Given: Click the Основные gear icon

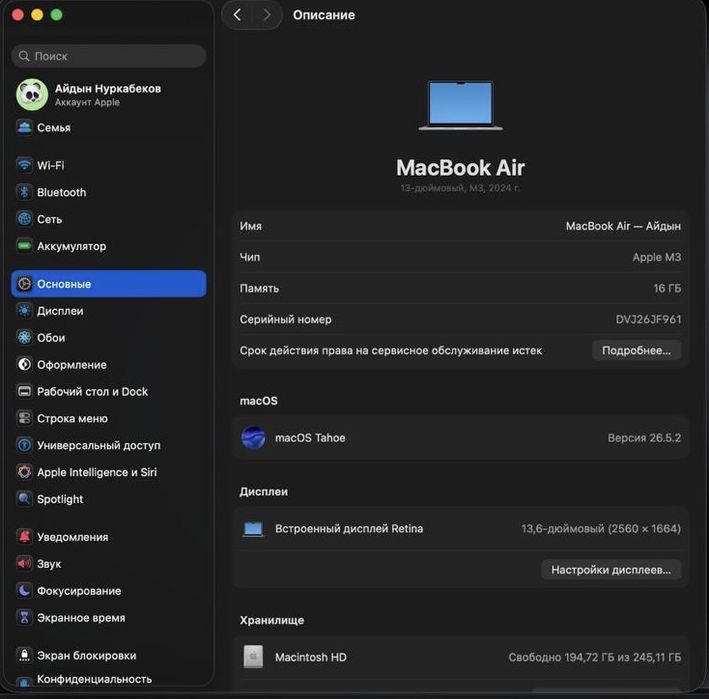Looking at the screenshot, I should pos(24,284).
